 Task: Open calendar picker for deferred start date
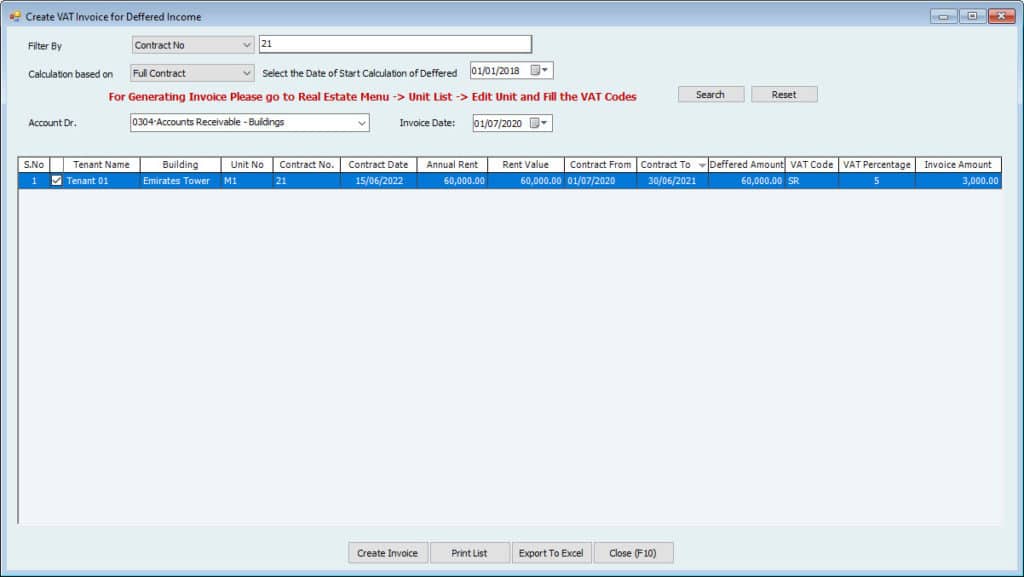coord(539,70)
